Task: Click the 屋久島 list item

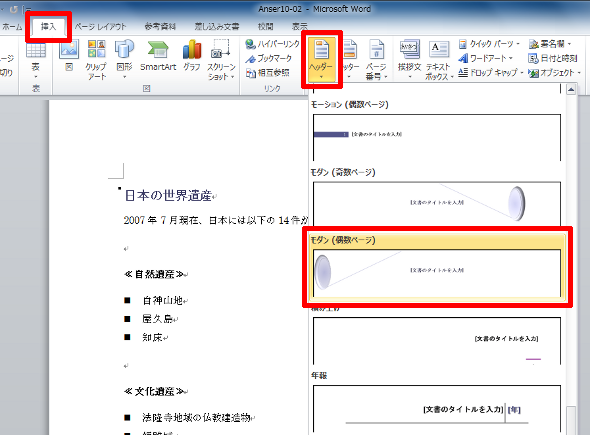Action: [158, 319]
